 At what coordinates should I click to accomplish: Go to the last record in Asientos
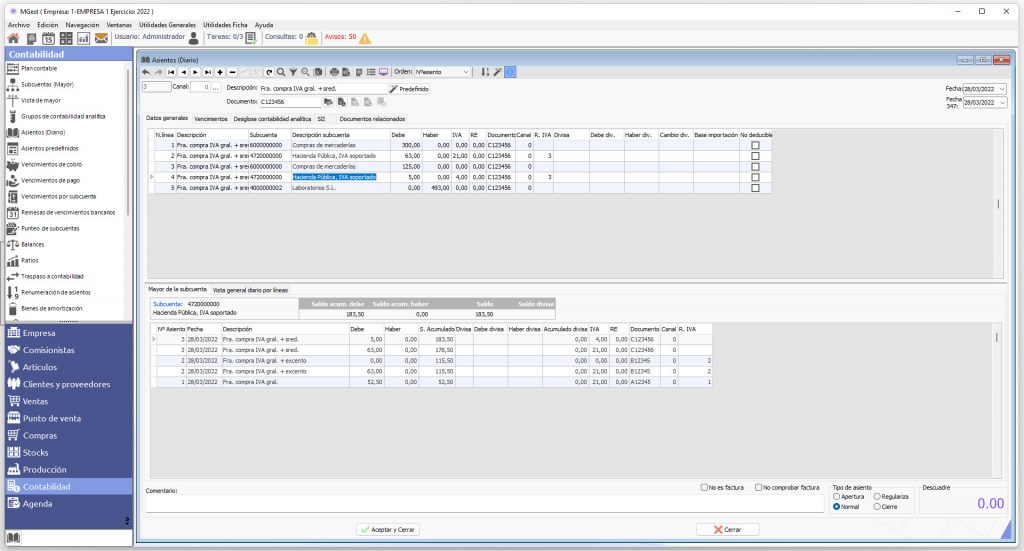pos(208,72)
